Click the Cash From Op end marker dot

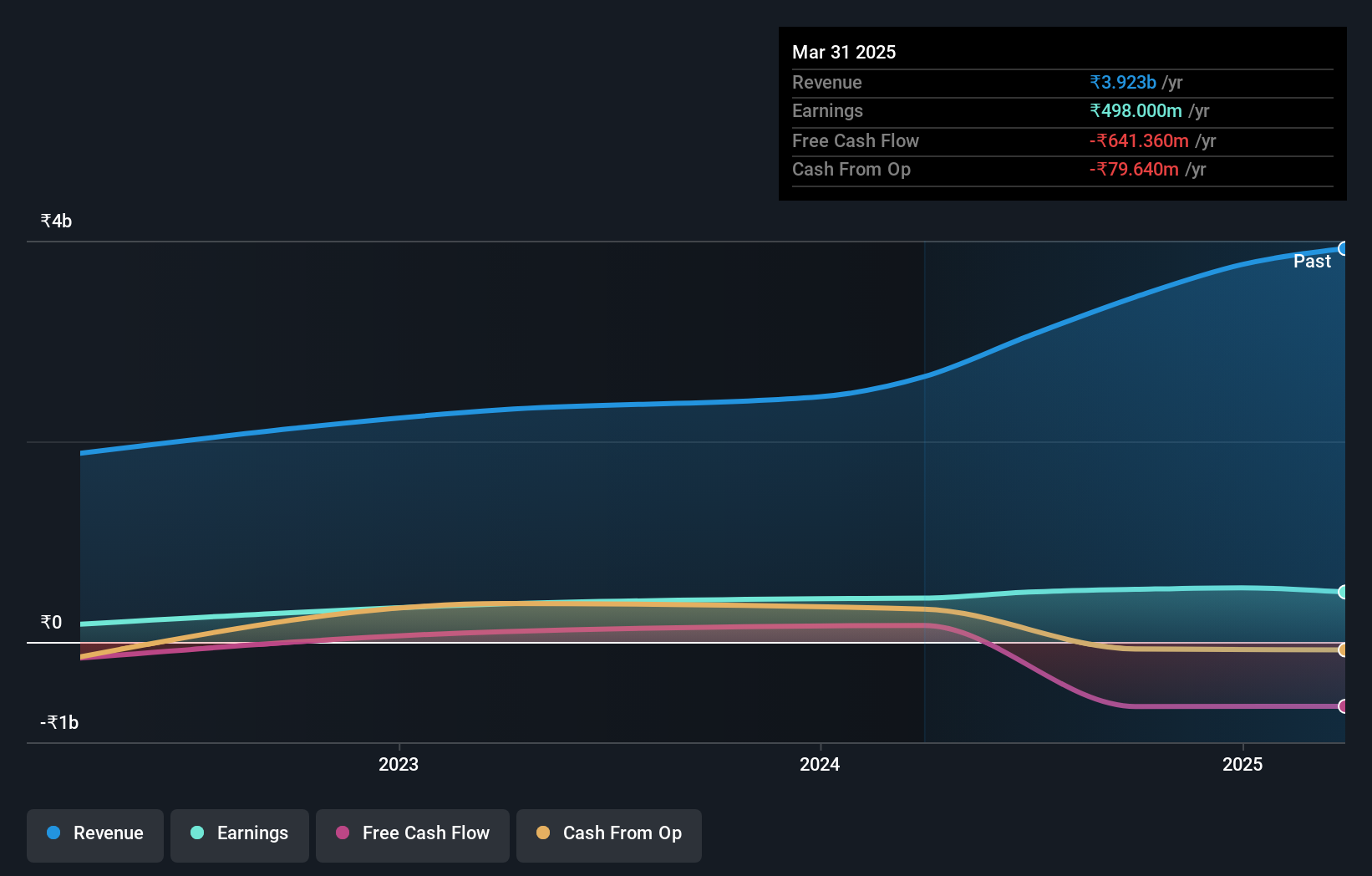[x=1343, y=649]
